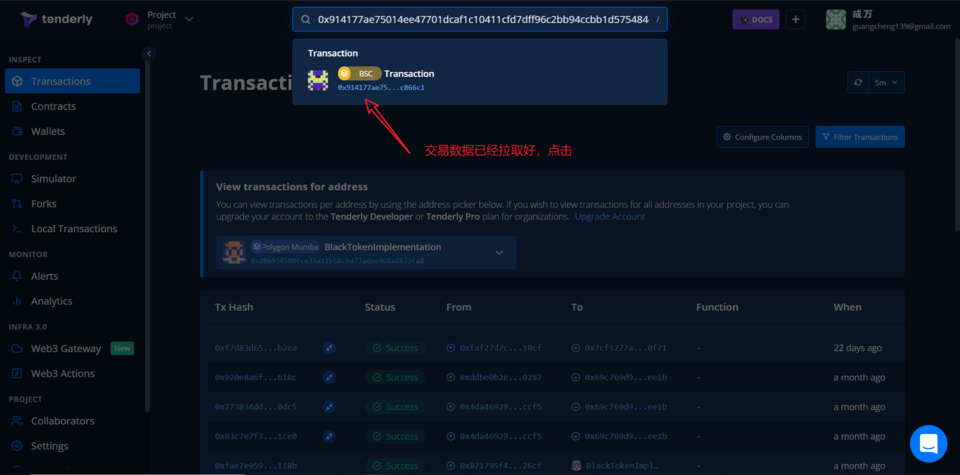Click the Tx Hash column header

pyautogui.click(x=234, y=307)
